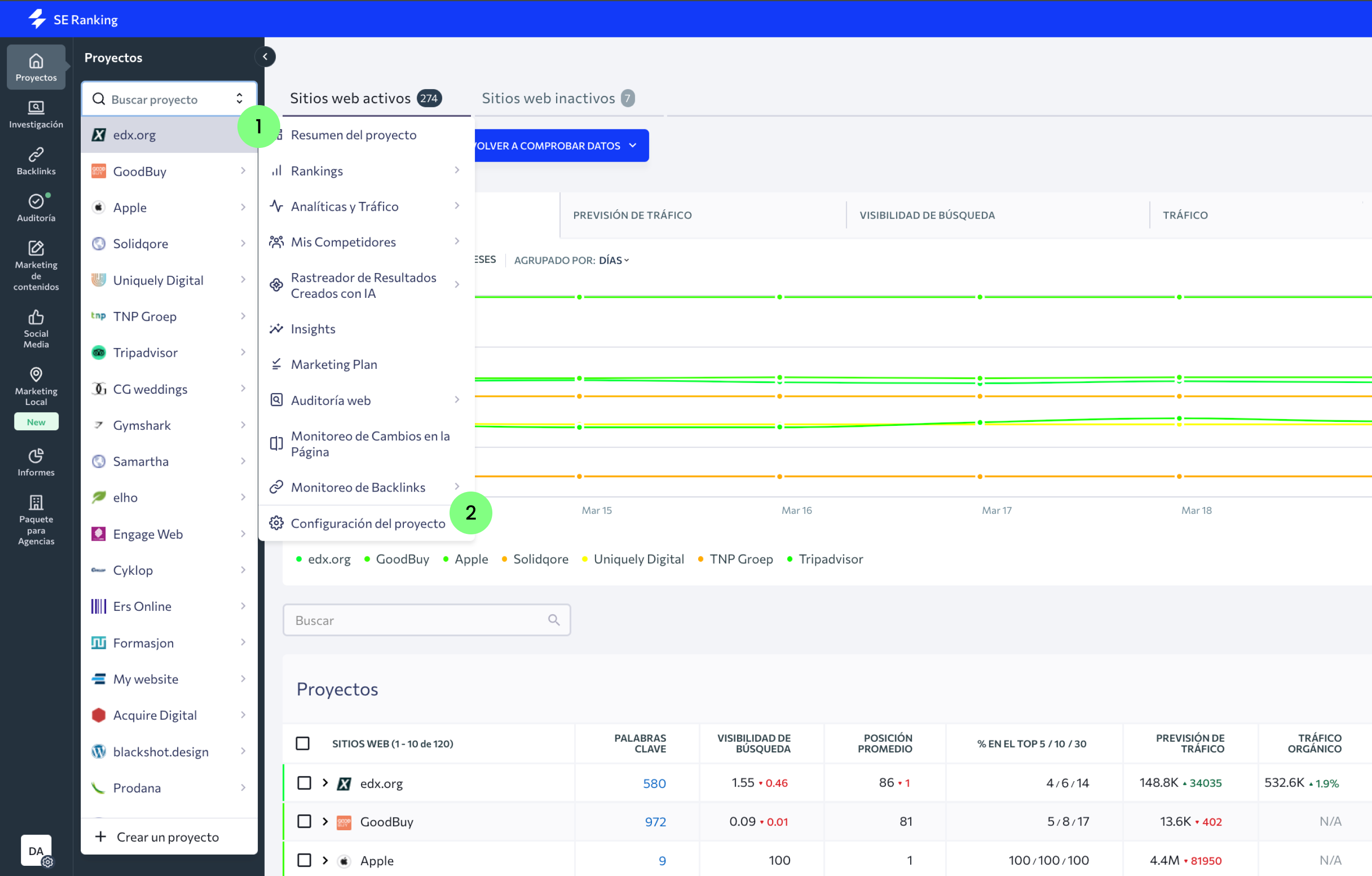Open Investigación section icon
1372x876 pixels.
(x=36, y=107)
